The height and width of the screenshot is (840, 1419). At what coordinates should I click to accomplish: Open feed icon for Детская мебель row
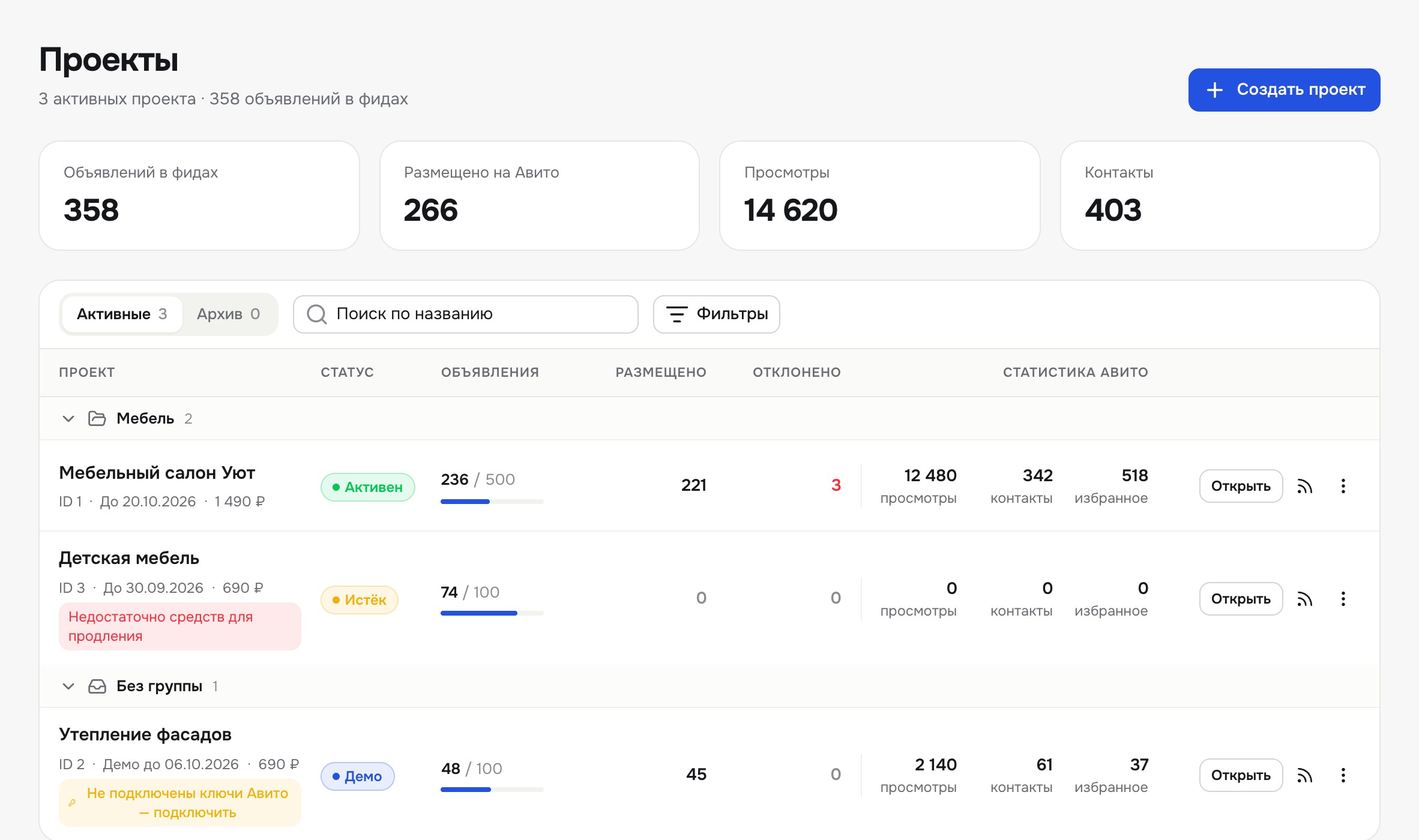[x=1304, y=599]
